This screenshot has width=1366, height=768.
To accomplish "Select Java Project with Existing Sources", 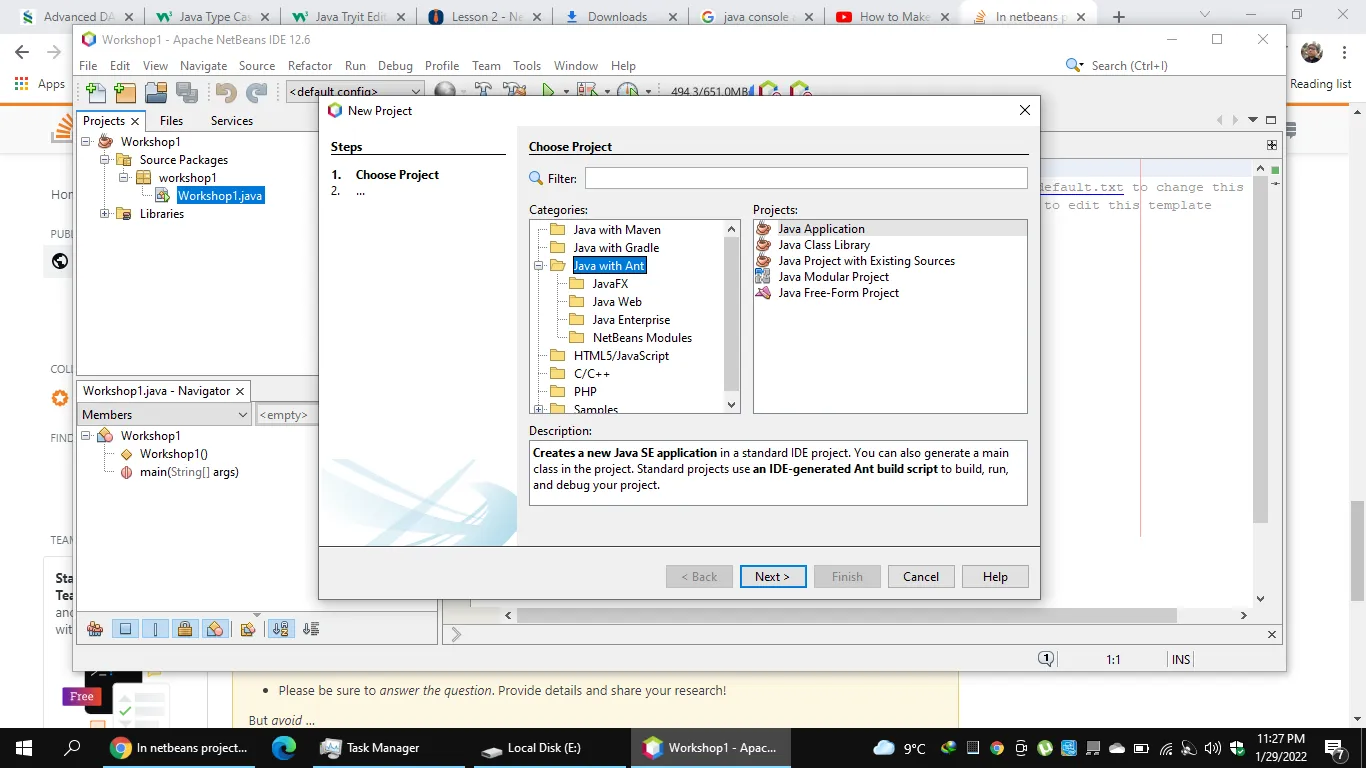I will coord(866,261).
